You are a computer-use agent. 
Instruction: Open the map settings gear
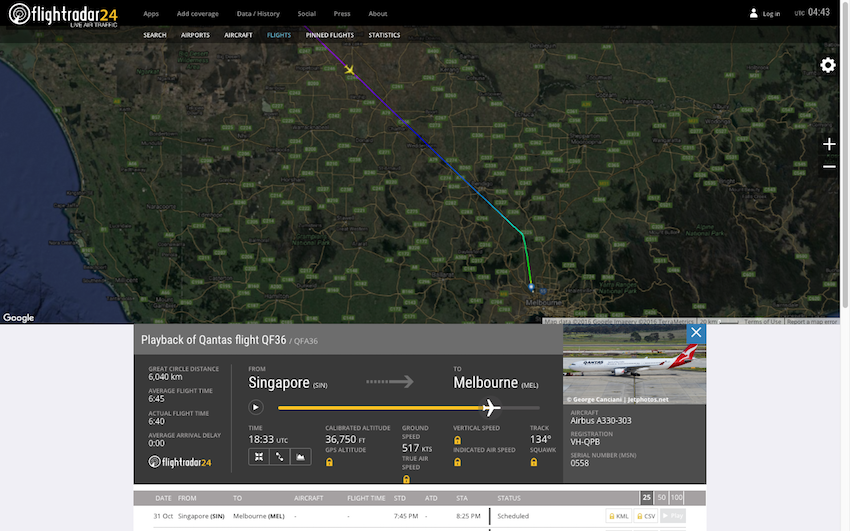(828, 65)
